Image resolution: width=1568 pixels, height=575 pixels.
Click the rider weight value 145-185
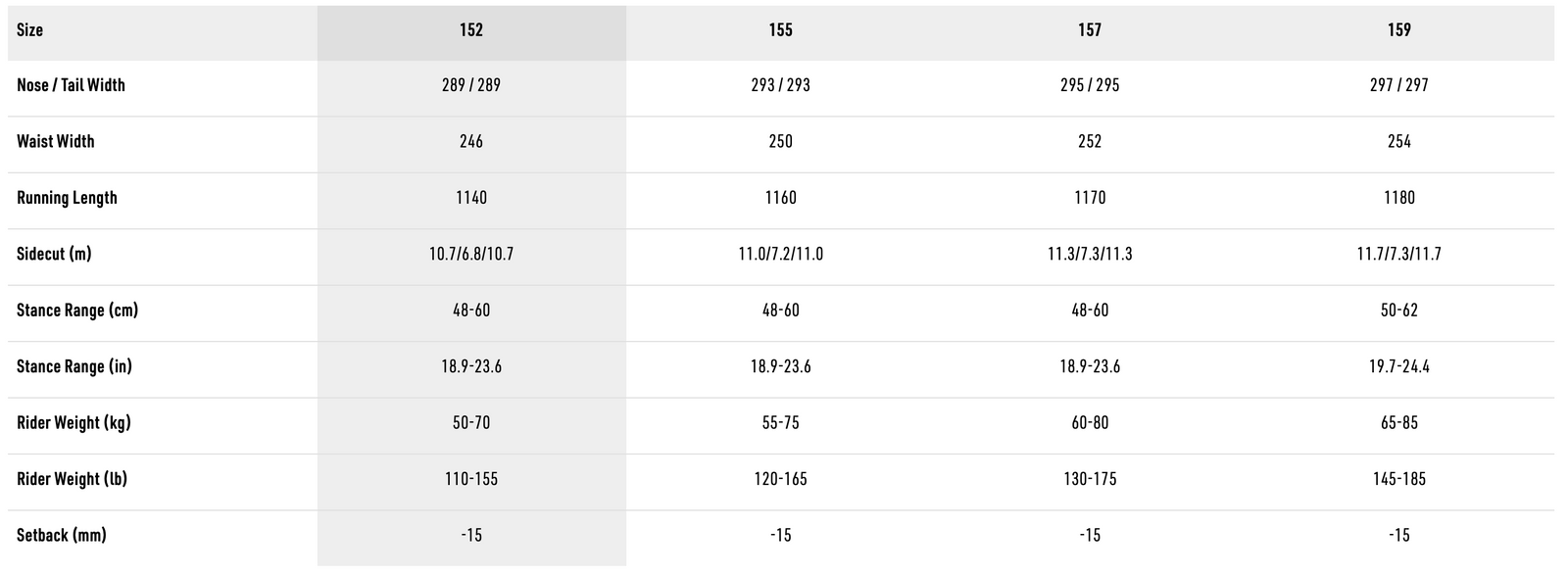(x=1398, y=479)
